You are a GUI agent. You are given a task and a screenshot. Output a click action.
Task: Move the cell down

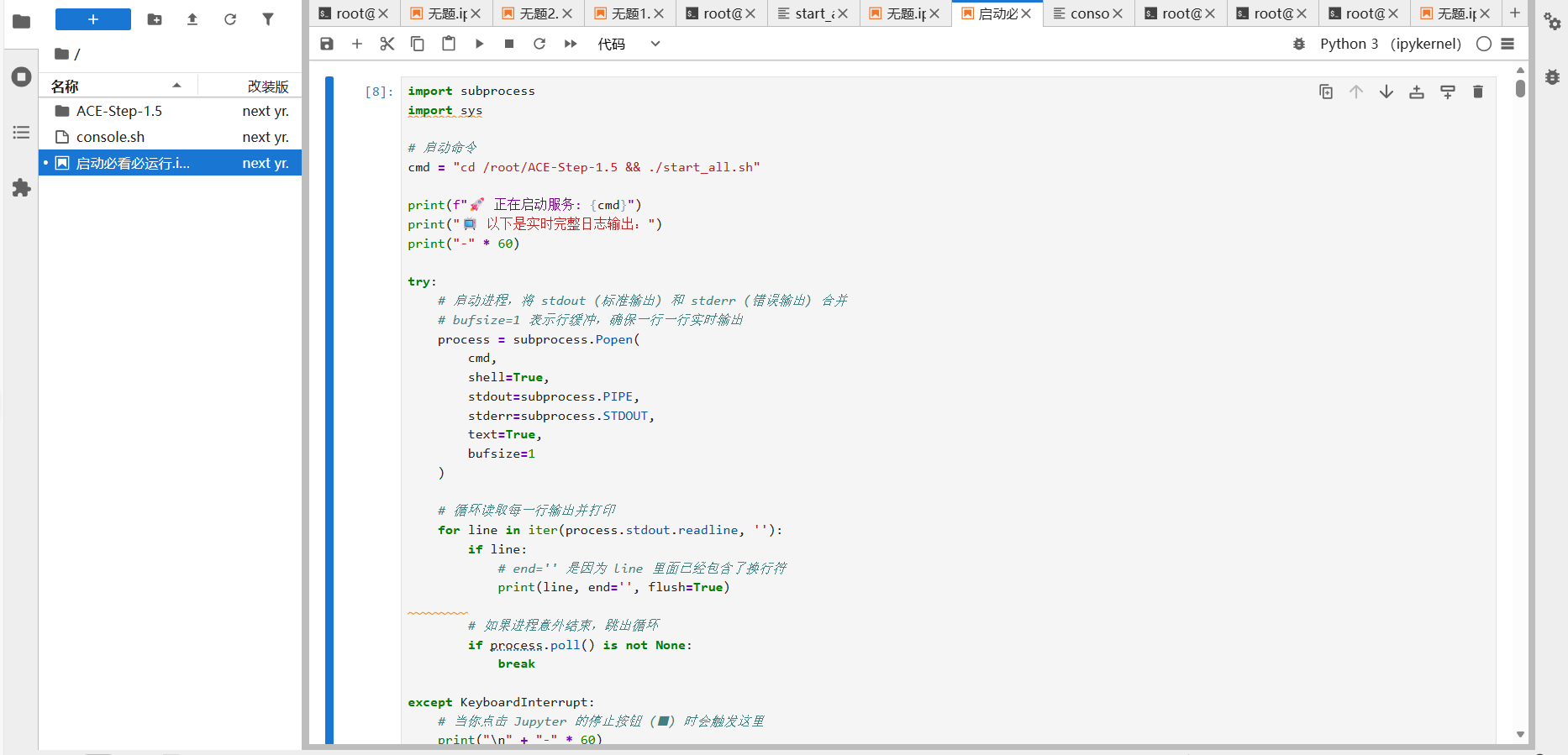1386,92
